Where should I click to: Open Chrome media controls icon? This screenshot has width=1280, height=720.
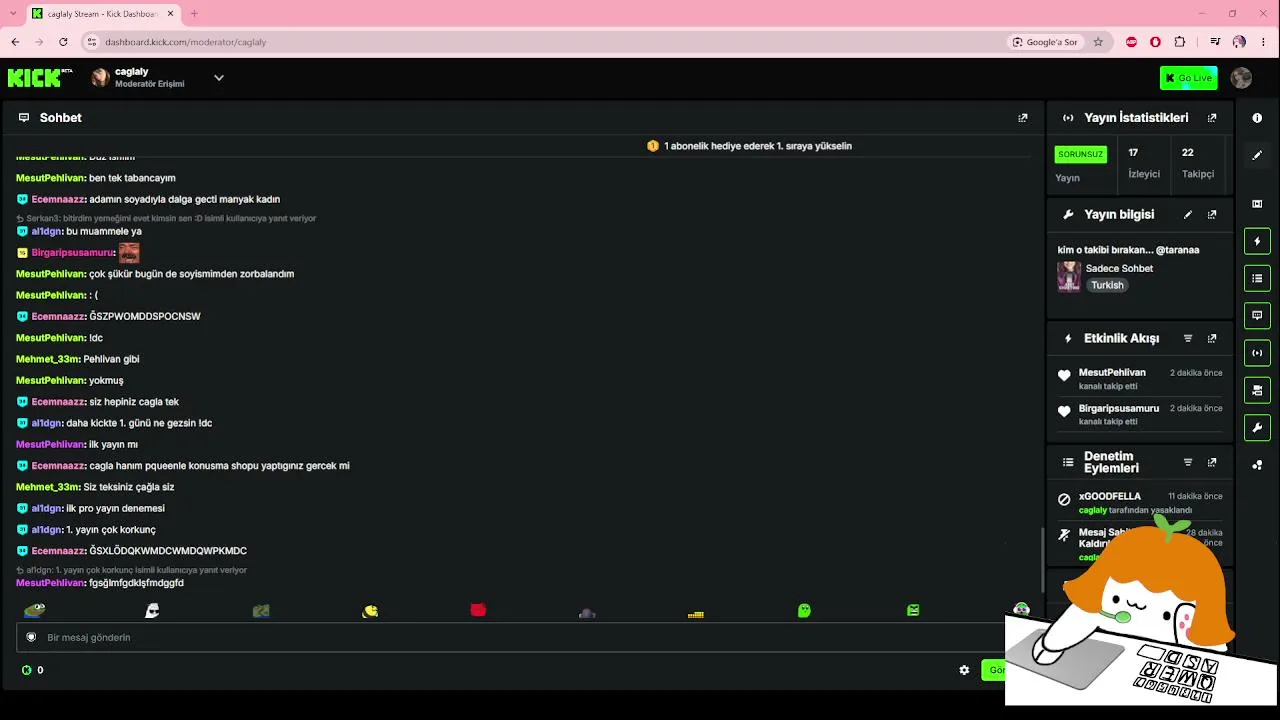[x=1215, y=42]
